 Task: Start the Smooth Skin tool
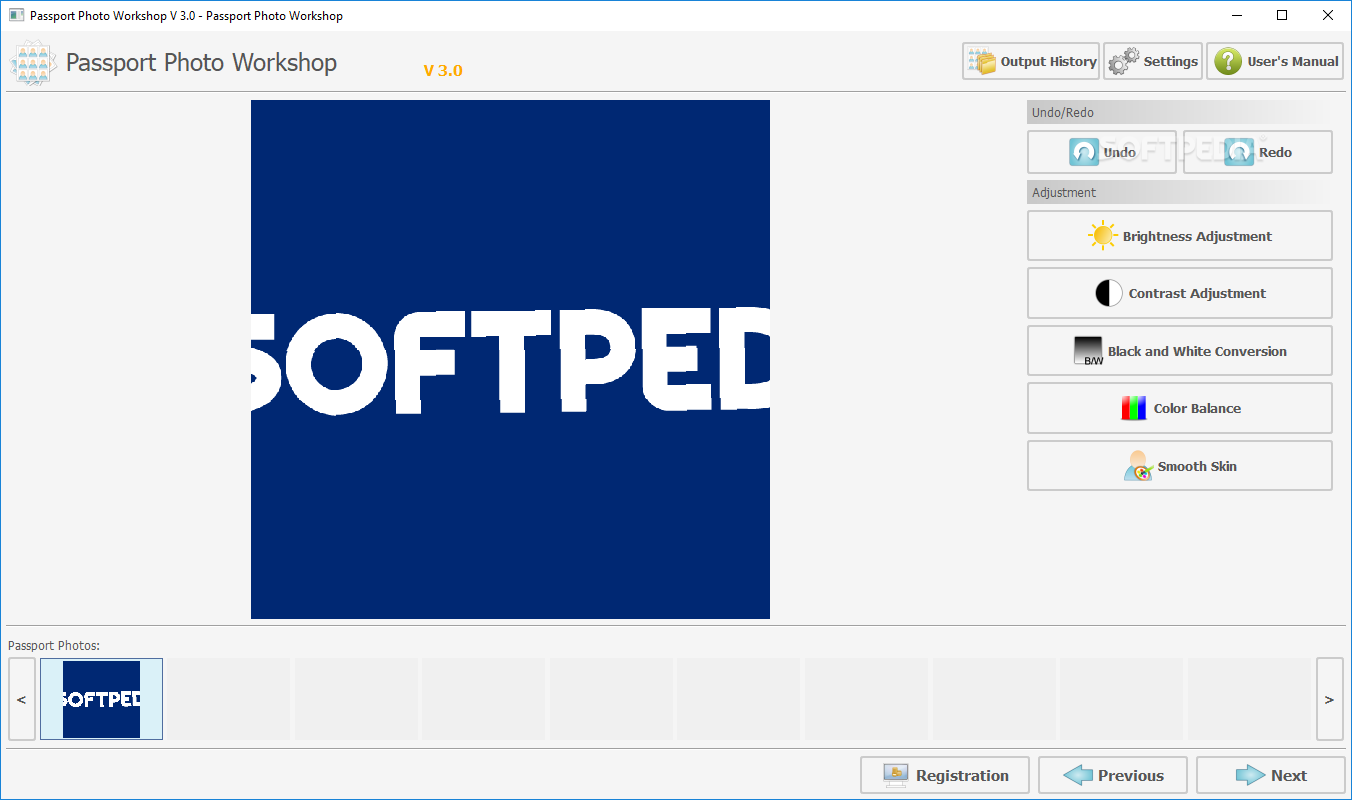coord(1180,466)
